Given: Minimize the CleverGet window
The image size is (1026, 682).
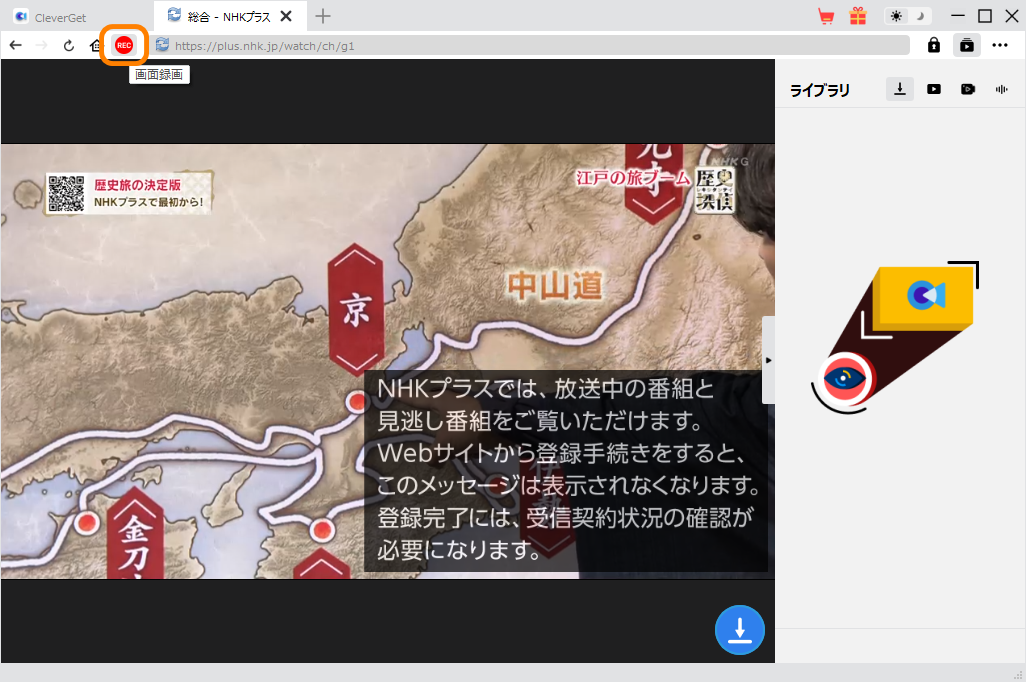Looking at the screenshot, I should [958, 16].
